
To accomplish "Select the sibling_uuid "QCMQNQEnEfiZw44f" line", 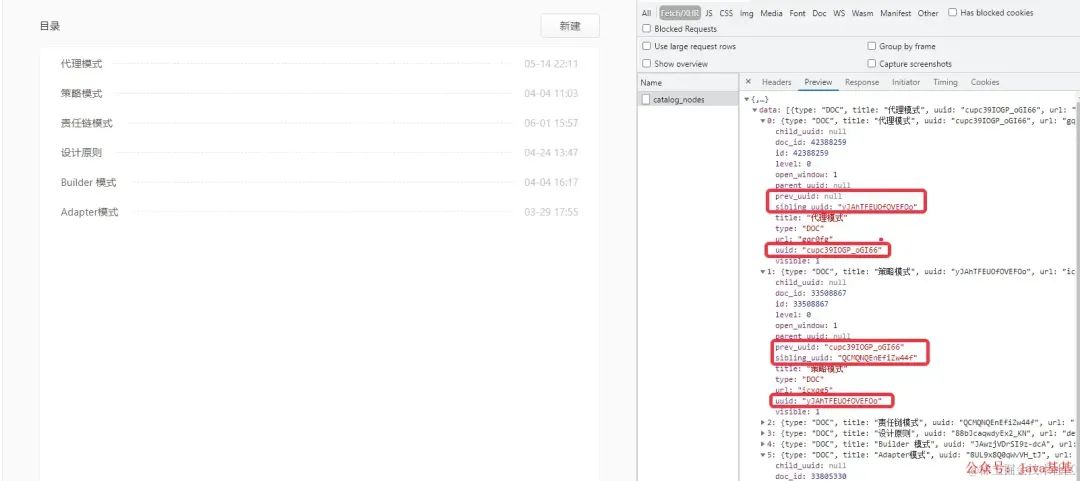I will (847, 358).
